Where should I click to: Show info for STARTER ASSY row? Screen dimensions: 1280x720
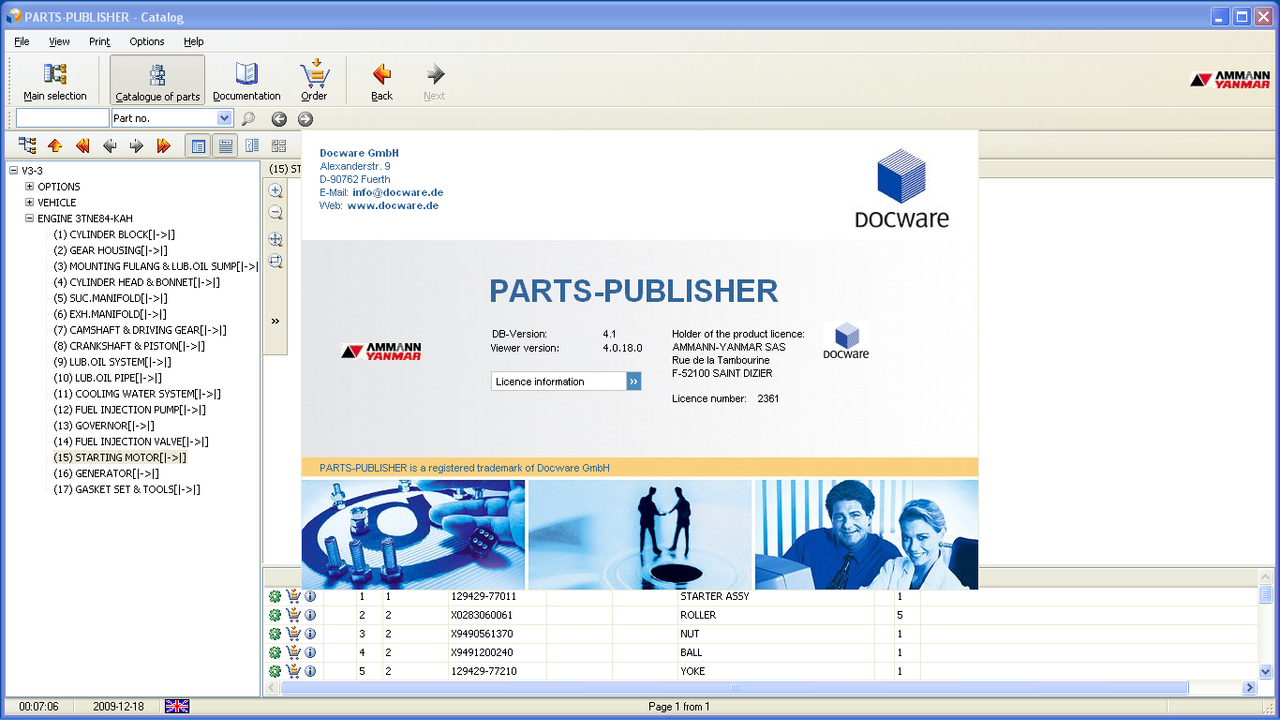click(310, 597)
